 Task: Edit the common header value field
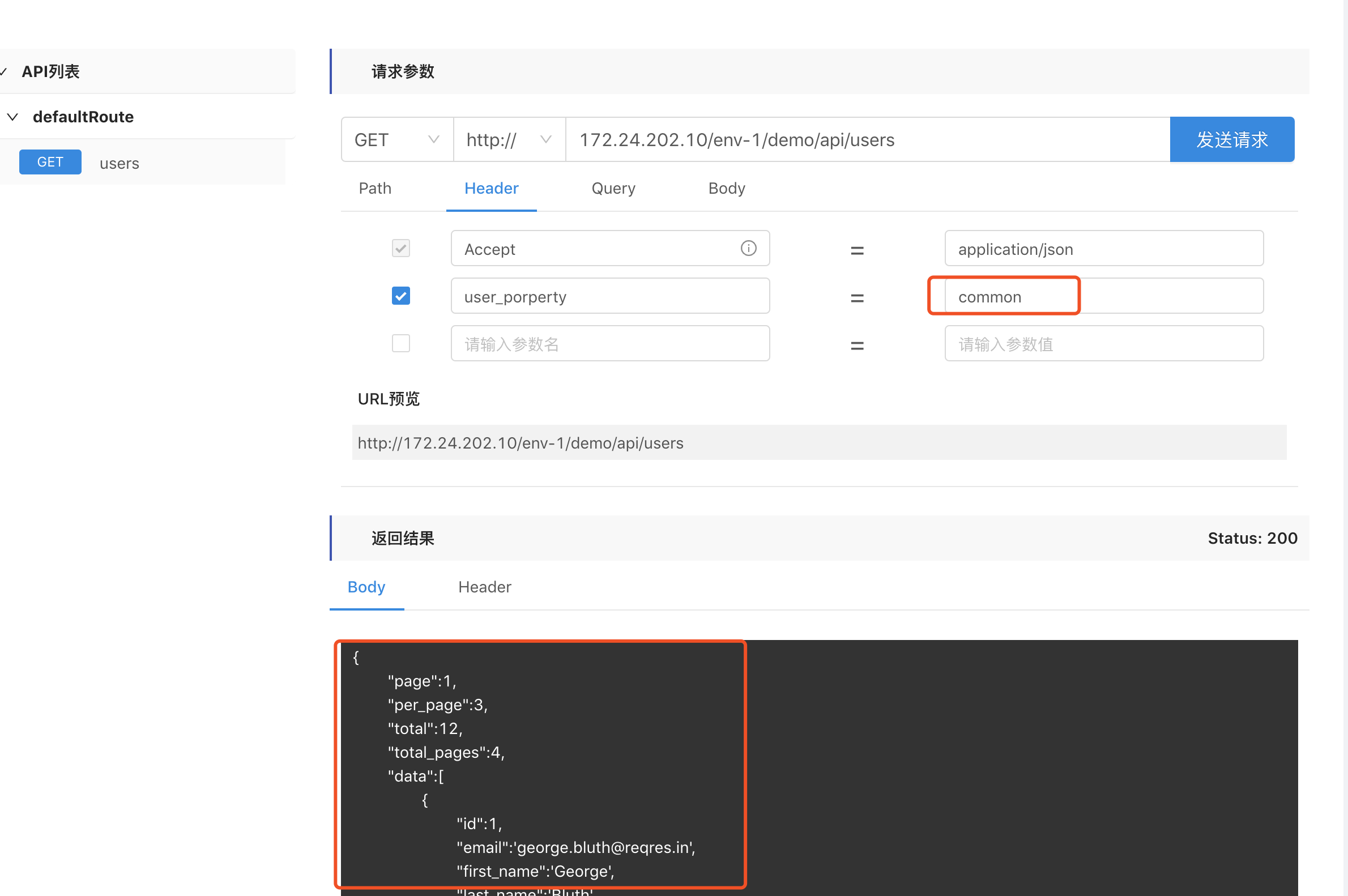(x=1103, y=297)
